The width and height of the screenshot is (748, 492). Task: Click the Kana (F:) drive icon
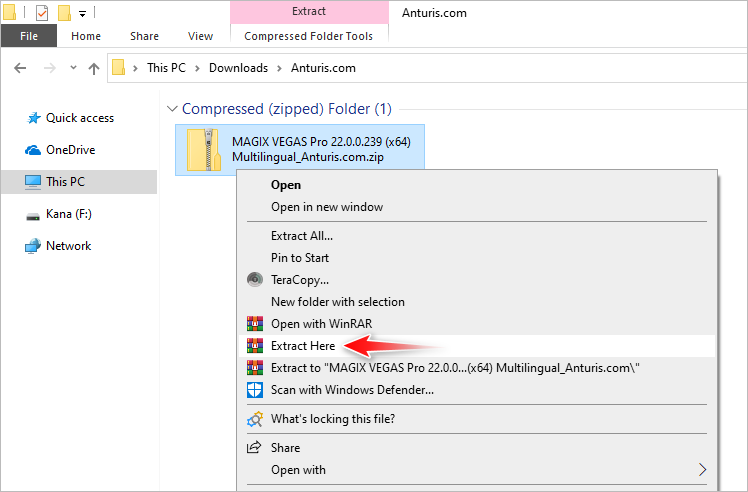click(x=32, y=214)
